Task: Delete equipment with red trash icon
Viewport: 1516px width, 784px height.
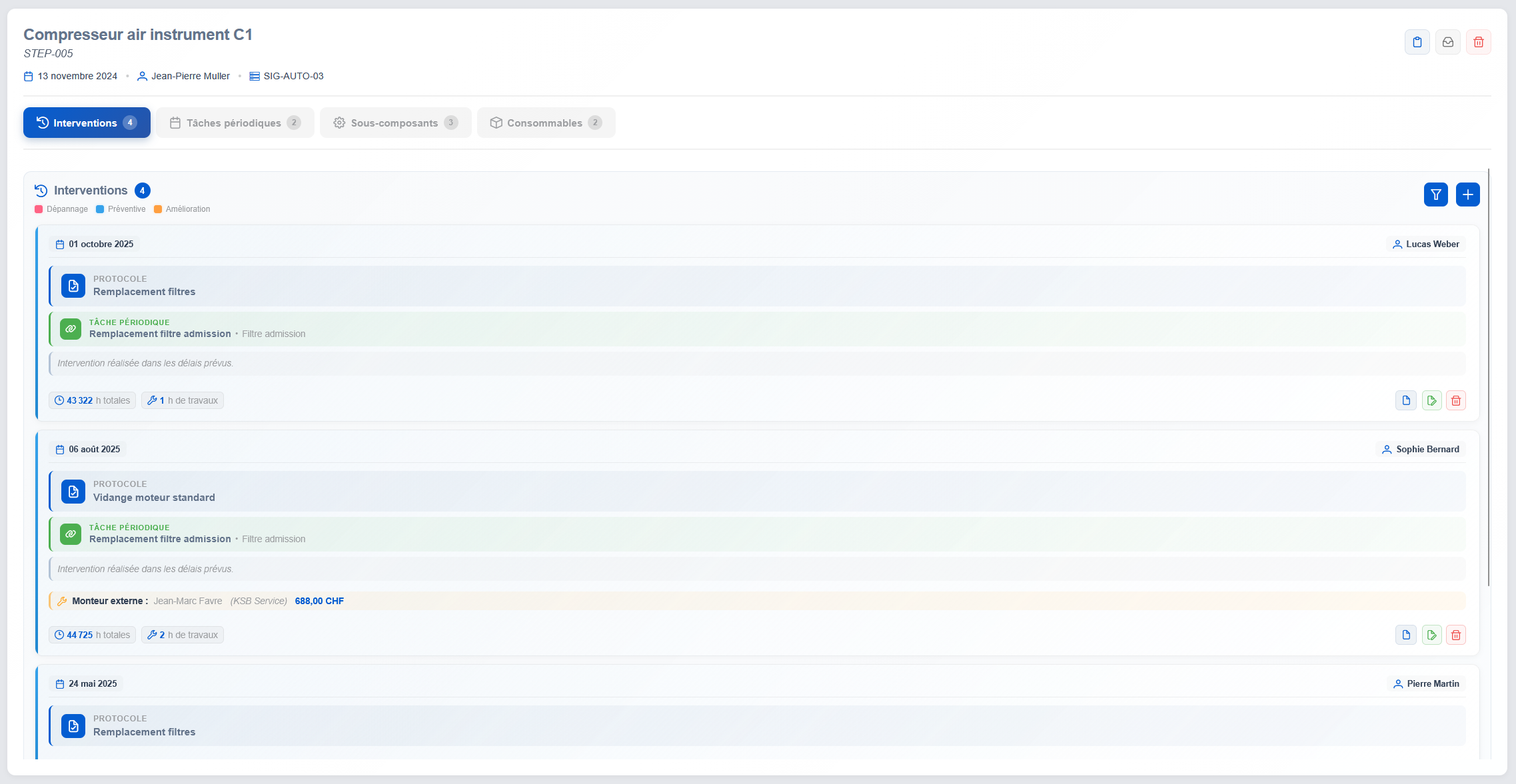Action: tap(1478, 42)
